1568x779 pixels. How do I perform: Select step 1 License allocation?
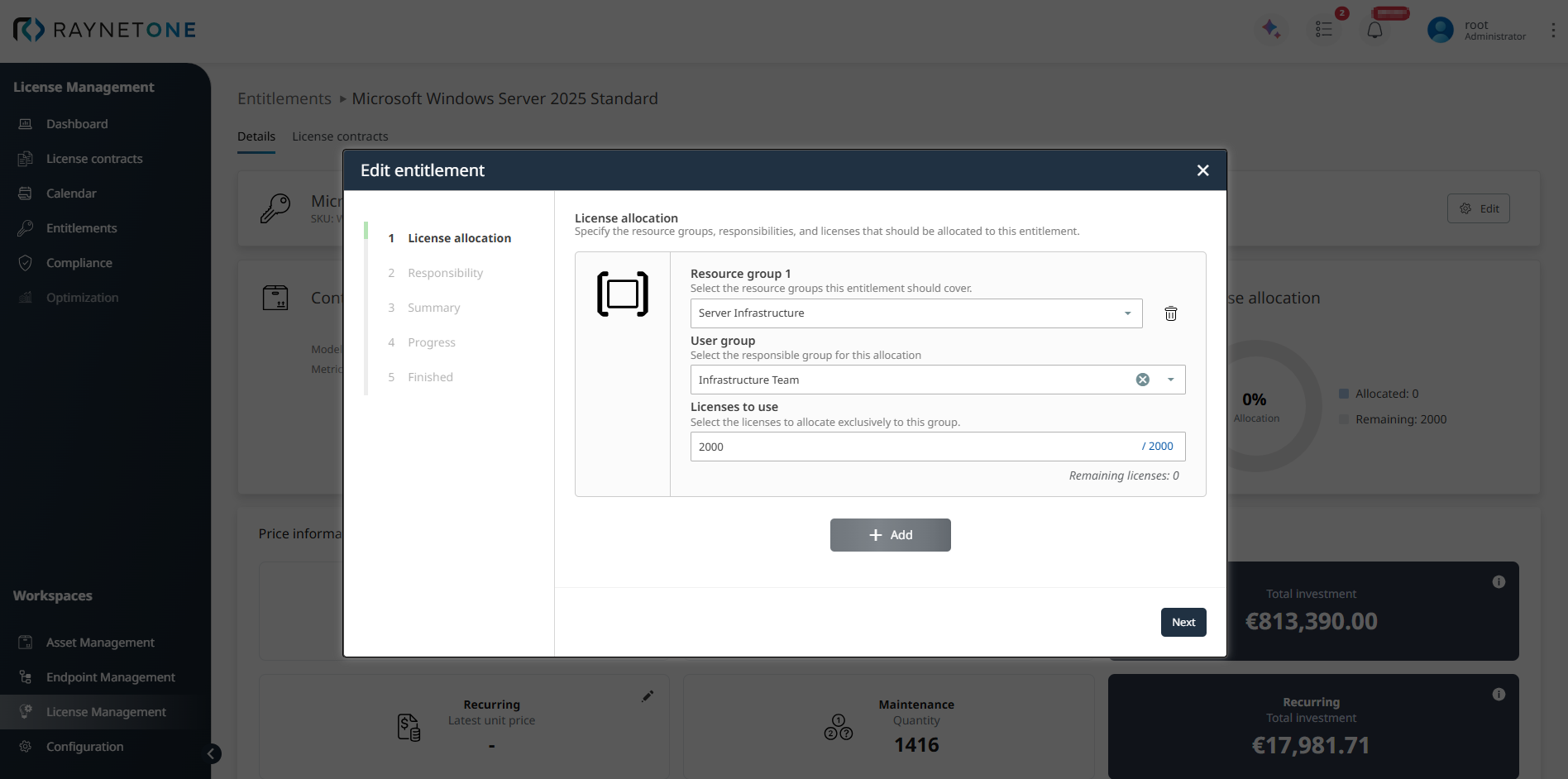coord(450,238)
